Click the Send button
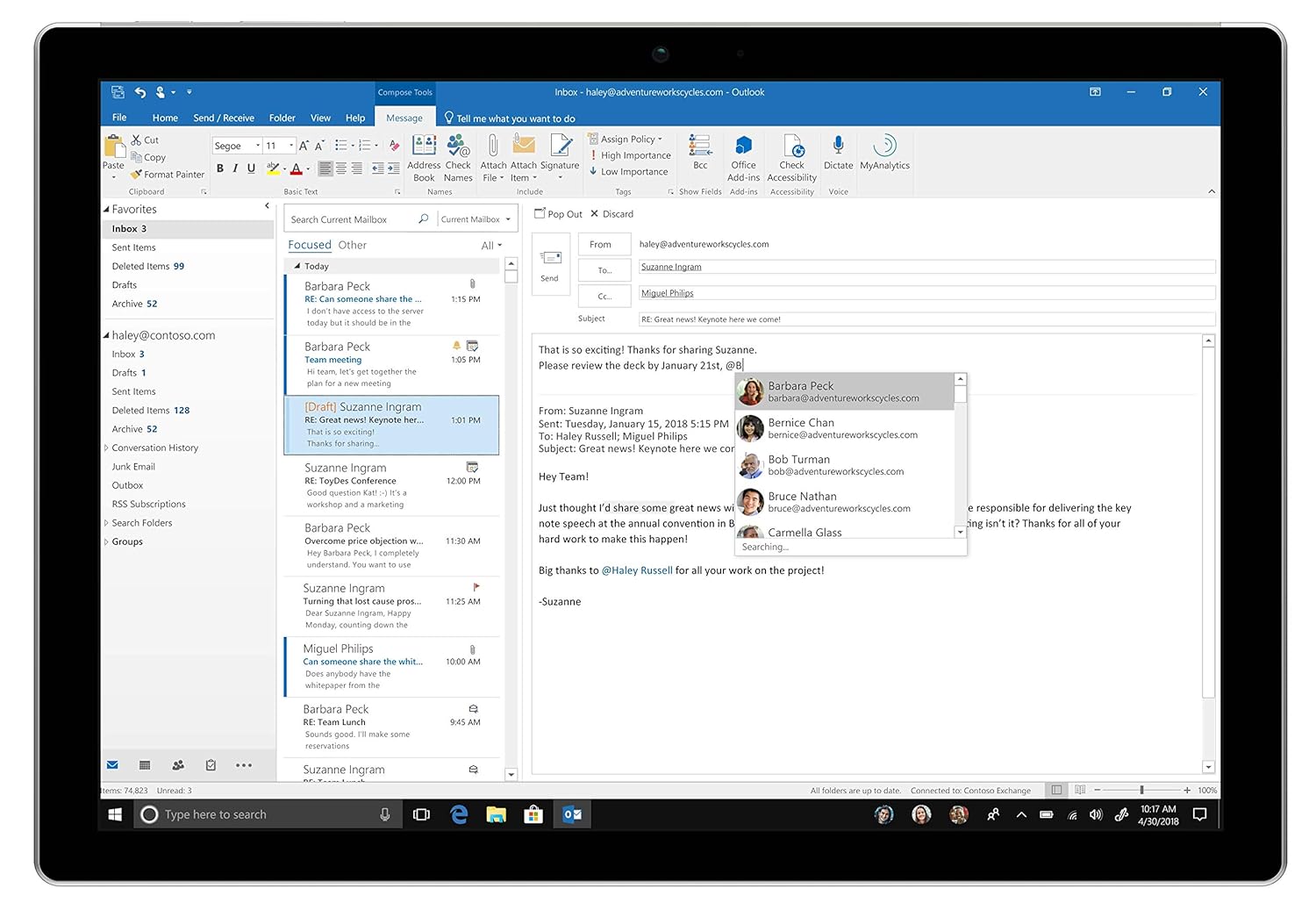 (550, 264)
